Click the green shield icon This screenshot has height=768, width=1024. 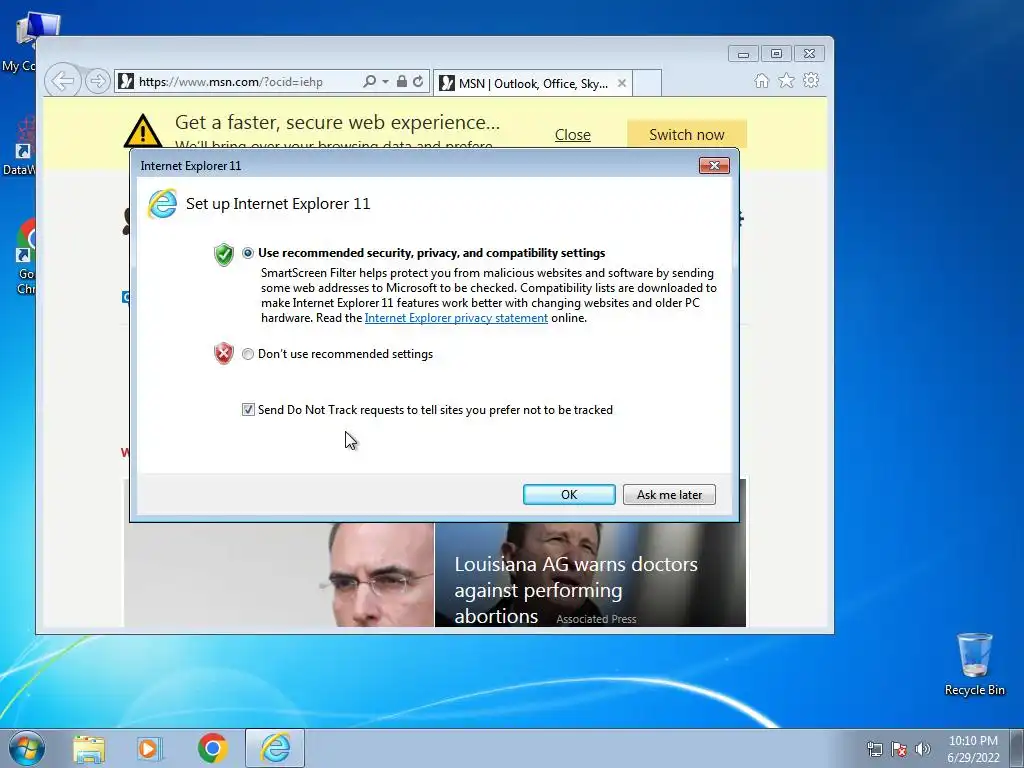[x=223, y=255]
